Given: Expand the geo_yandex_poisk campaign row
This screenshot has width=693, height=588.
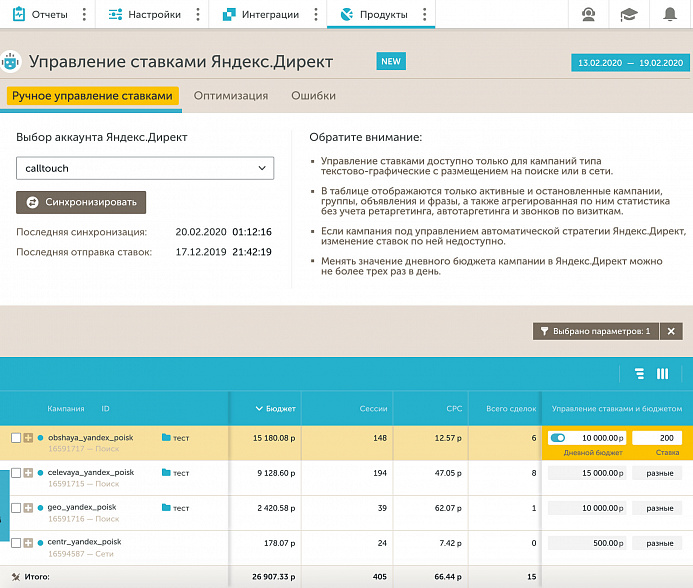Looking at the screenshot, I should (x=28, y=508).
